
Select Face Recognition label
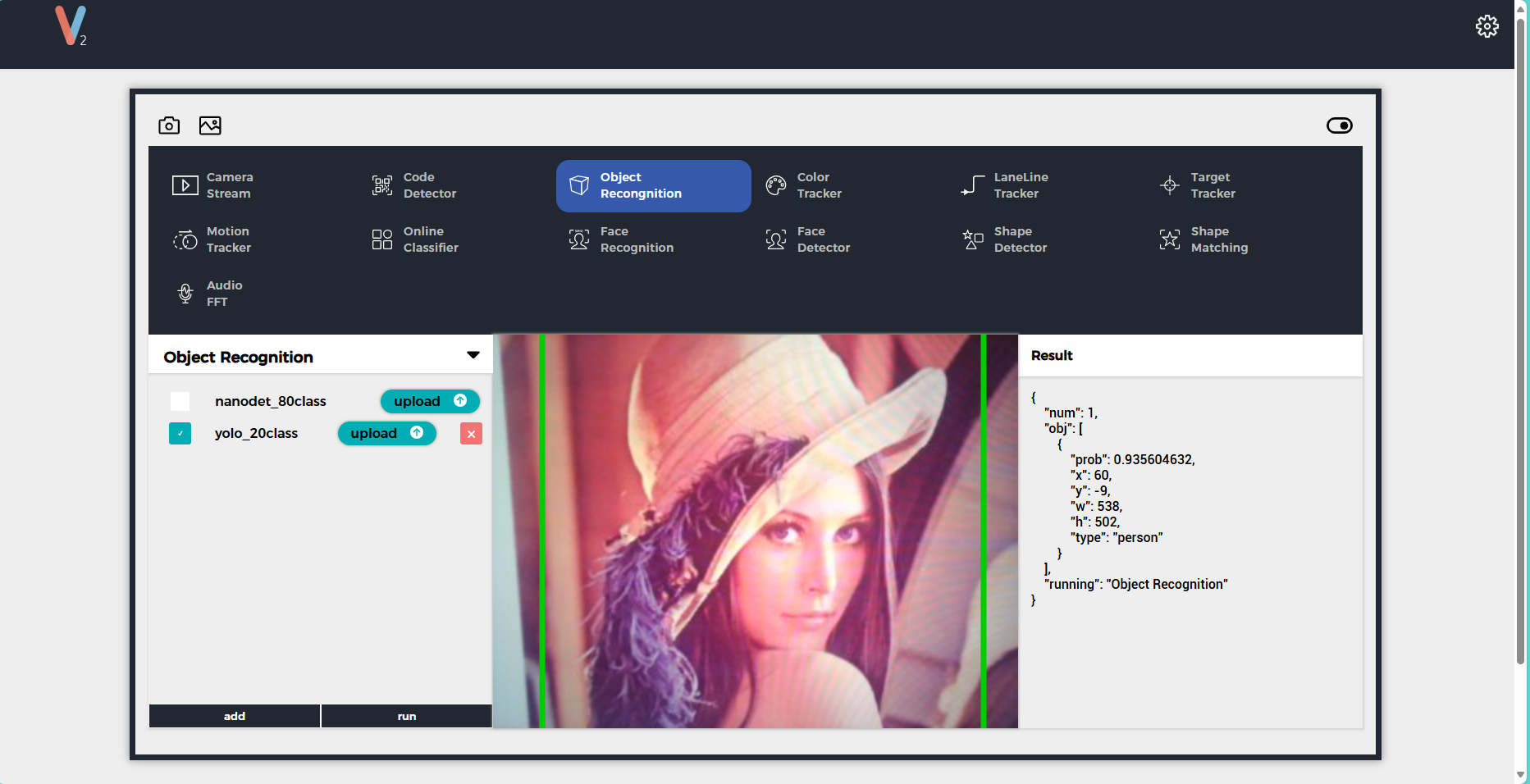click(x=637, y=239)
